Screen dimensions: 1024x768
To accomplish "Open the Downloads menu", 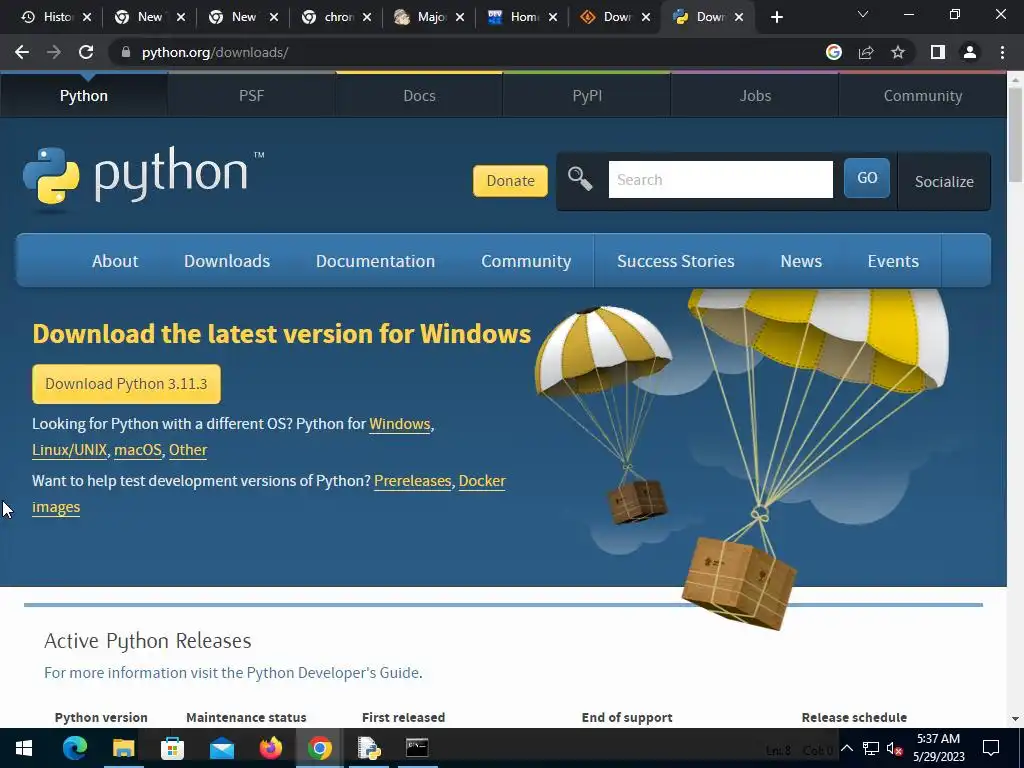I will 227,261.
